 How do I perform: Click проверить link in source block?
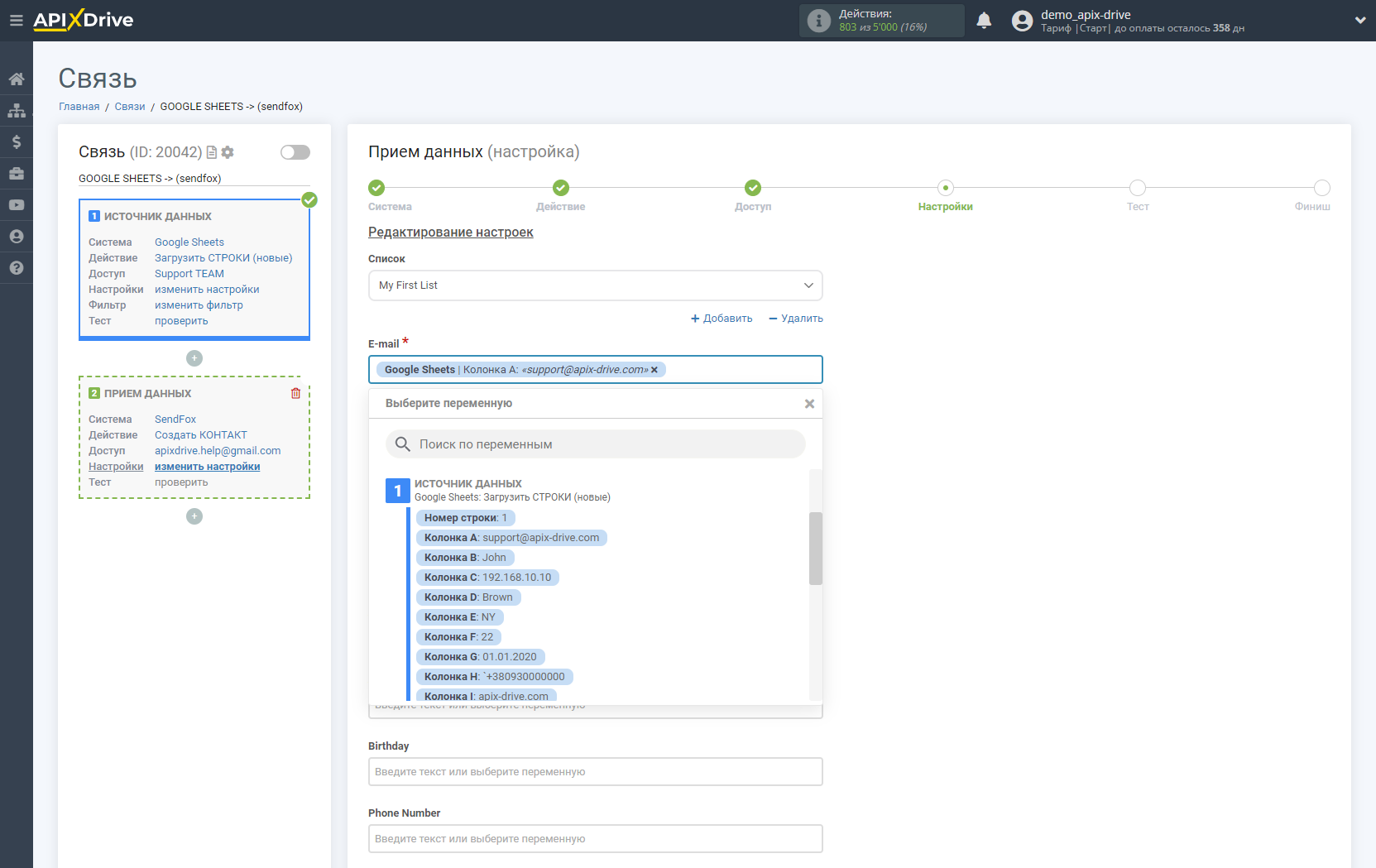[x=181, y=321]
